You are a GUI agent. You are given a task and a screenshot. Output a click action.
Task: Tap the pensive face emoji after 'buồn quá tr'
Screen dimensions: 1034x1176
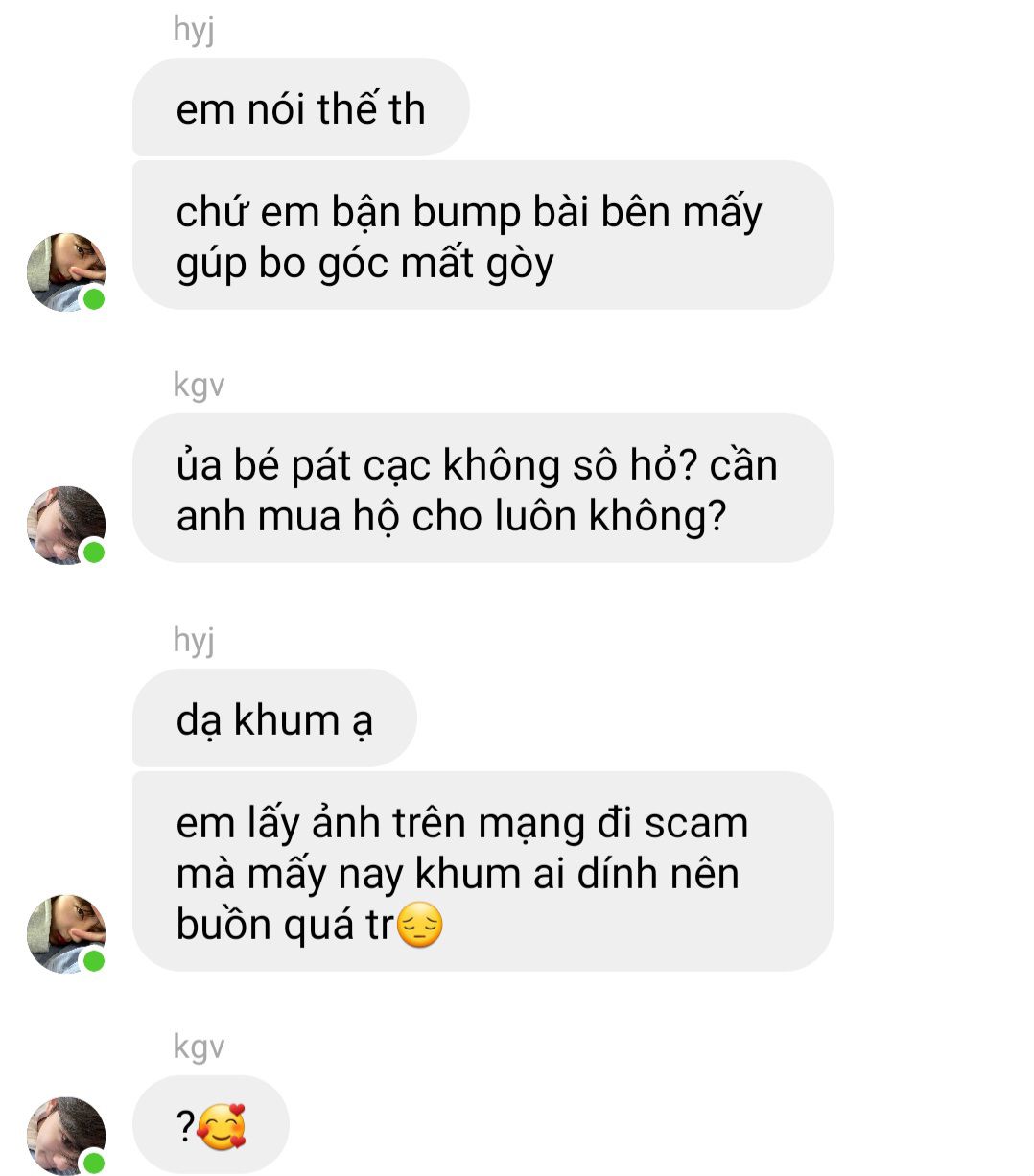pos(420,926)
